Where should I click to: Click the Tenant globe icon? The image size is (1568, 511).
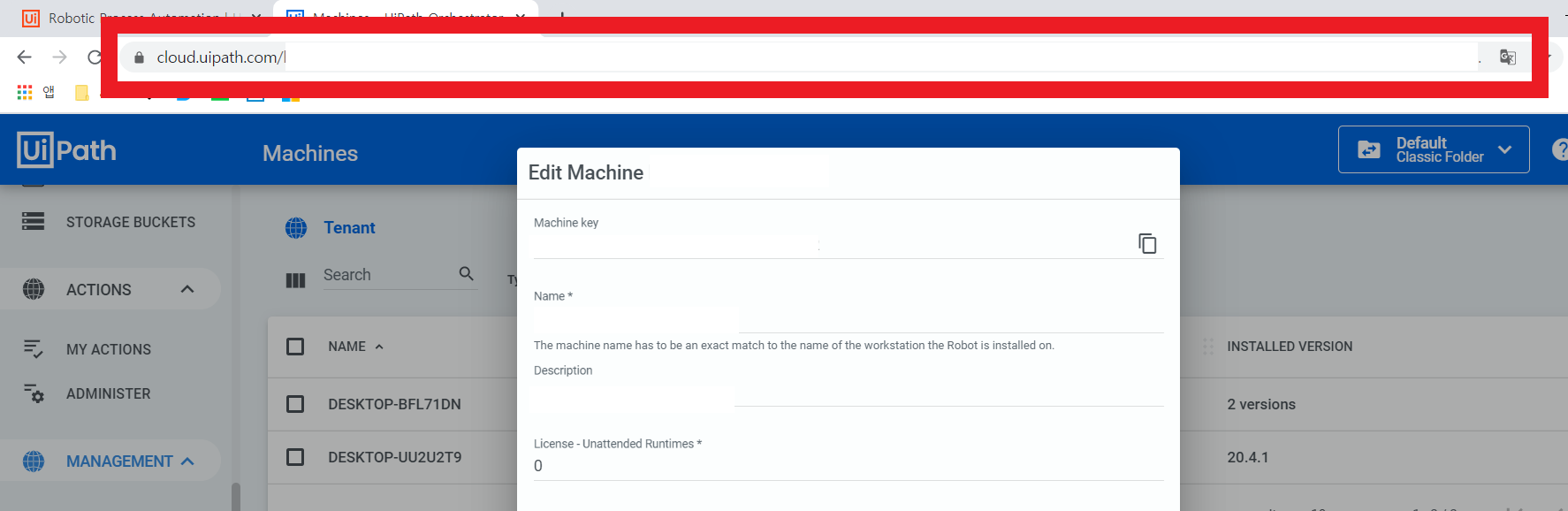pyautogui.click(x=296, y=228)
